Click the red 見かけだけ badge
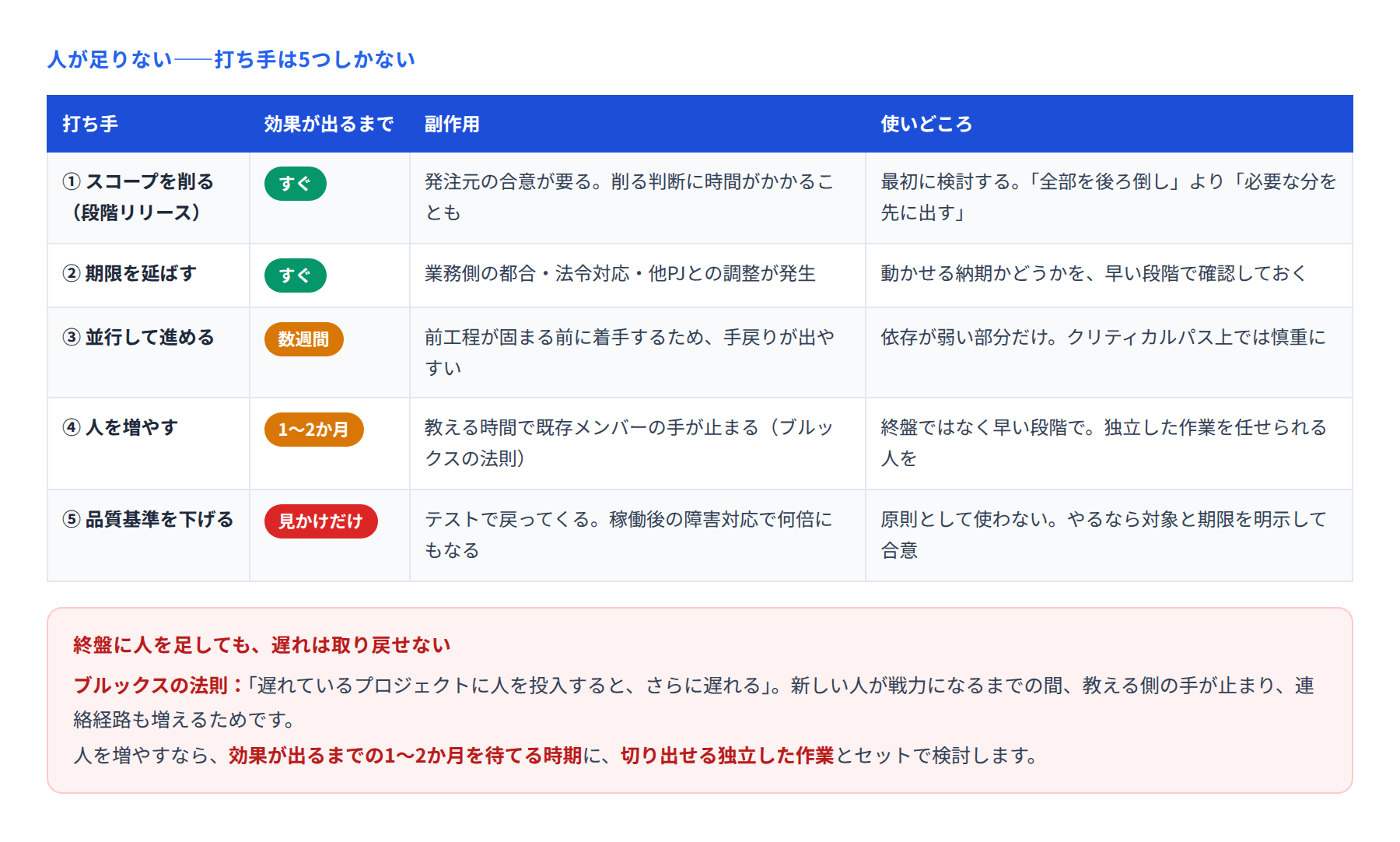1400x842 pixels. point(320,521)
